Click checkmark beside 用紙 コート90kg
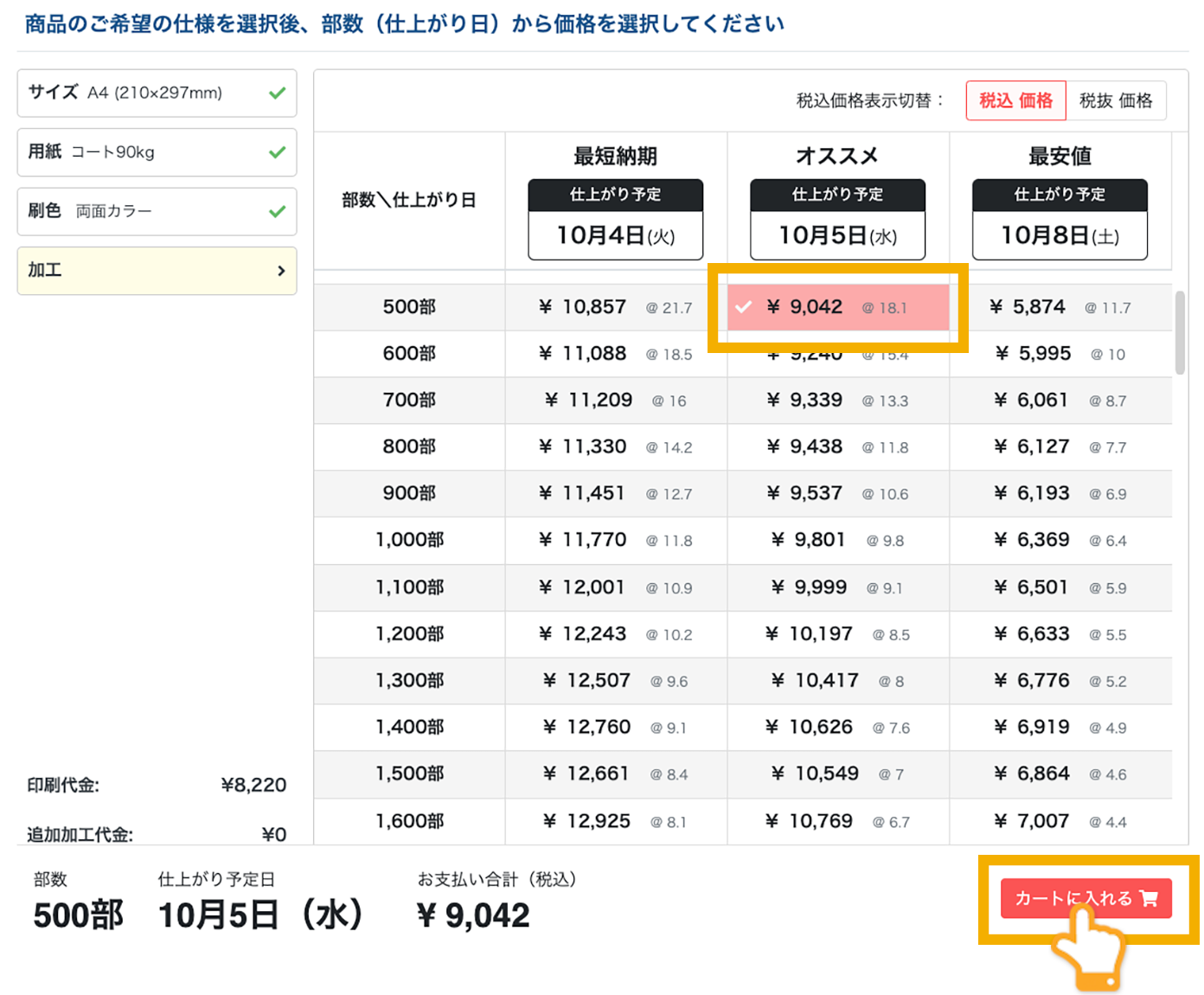The height and width of the screenshot is (995, 1204). point(276,151)
